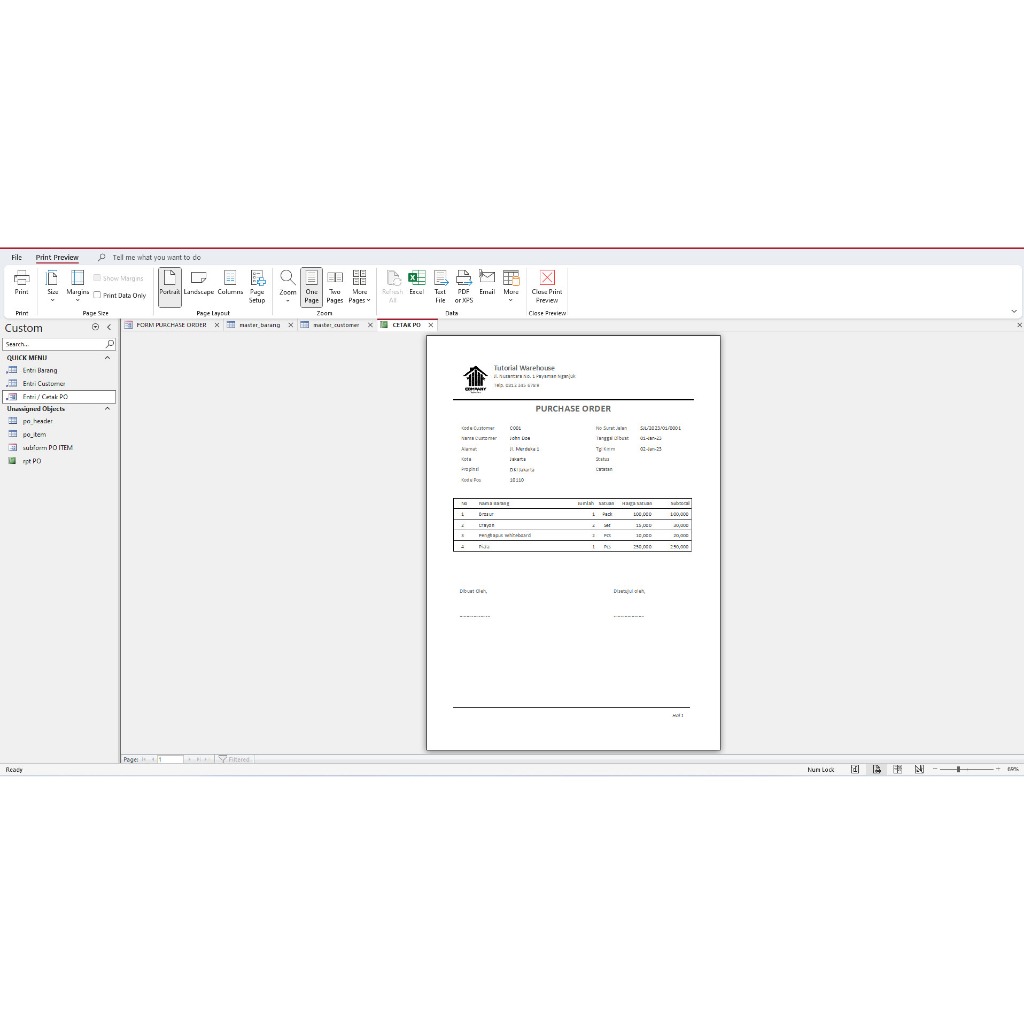This screenshot has width=1024, height=1024.
Task: Open Page Setup dialog
Action: (257, 287)
